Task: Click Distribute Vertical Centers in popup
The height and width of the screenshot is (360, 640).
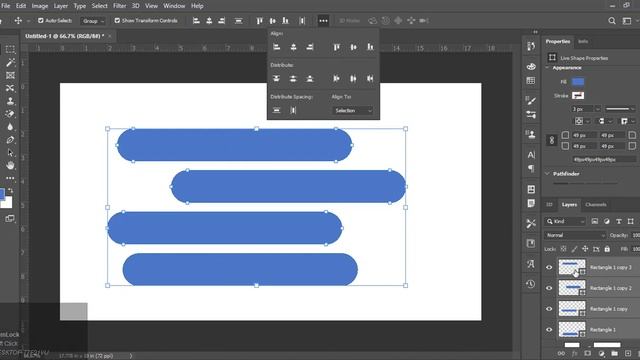Action: [x=293, y=78]
